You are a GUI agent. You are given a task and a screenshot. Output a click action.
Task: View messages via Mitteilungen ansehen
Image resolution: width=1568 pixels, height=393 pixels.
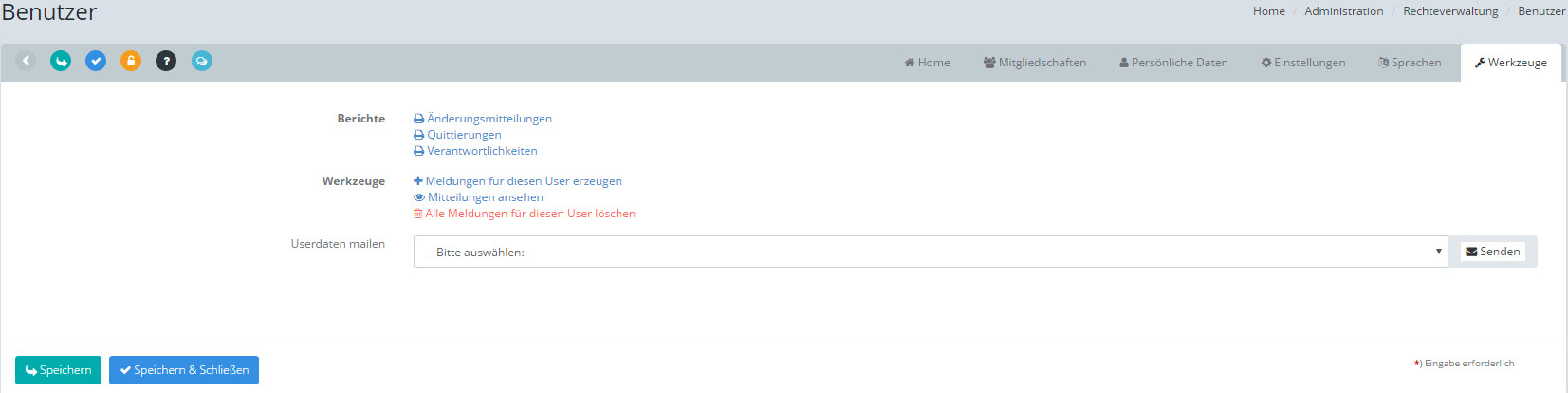click(x=485, y=197)
